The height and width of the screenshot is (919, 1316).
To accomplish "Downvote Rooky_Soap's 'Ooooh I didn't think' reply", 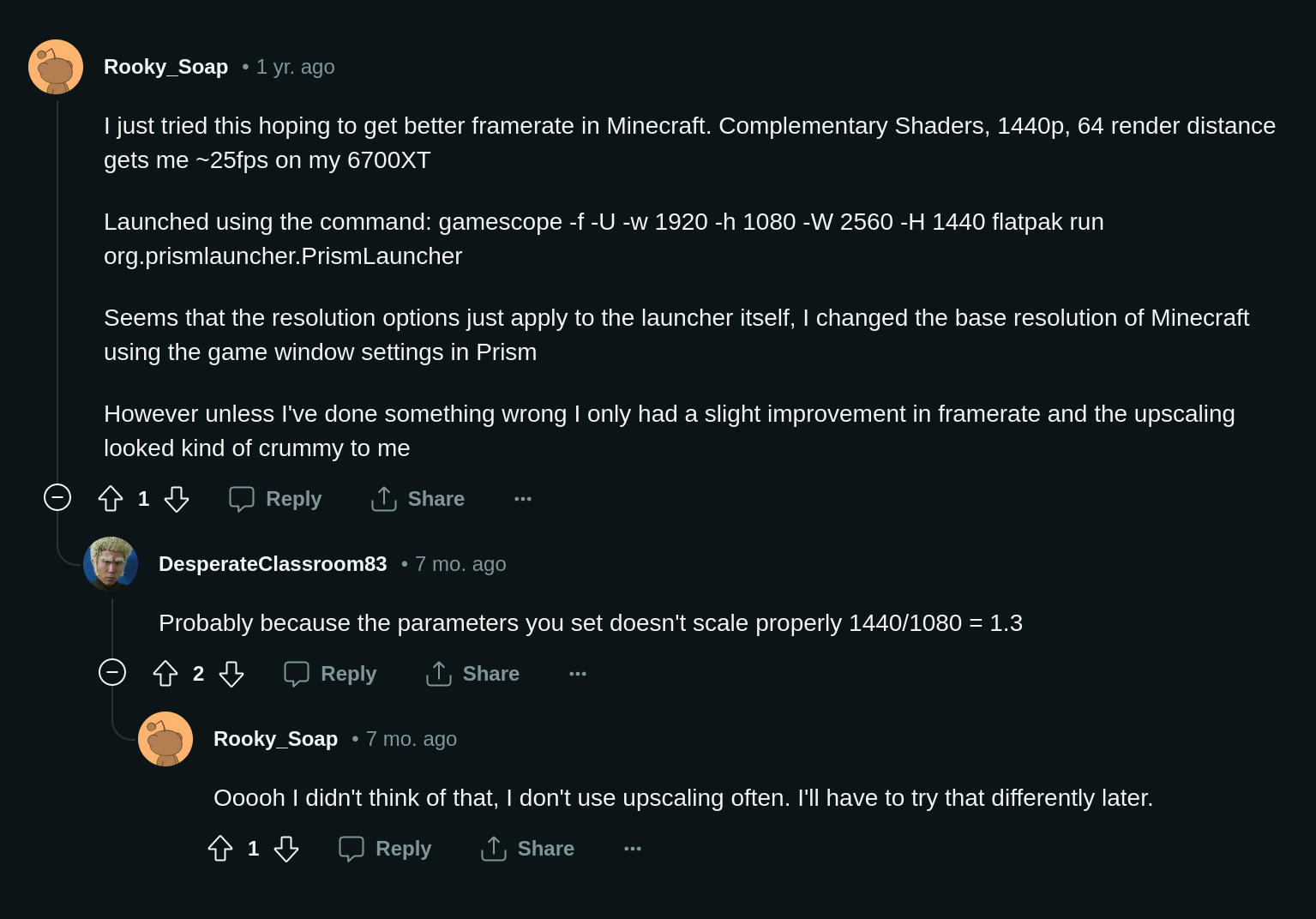I will (x=286, y=849).
